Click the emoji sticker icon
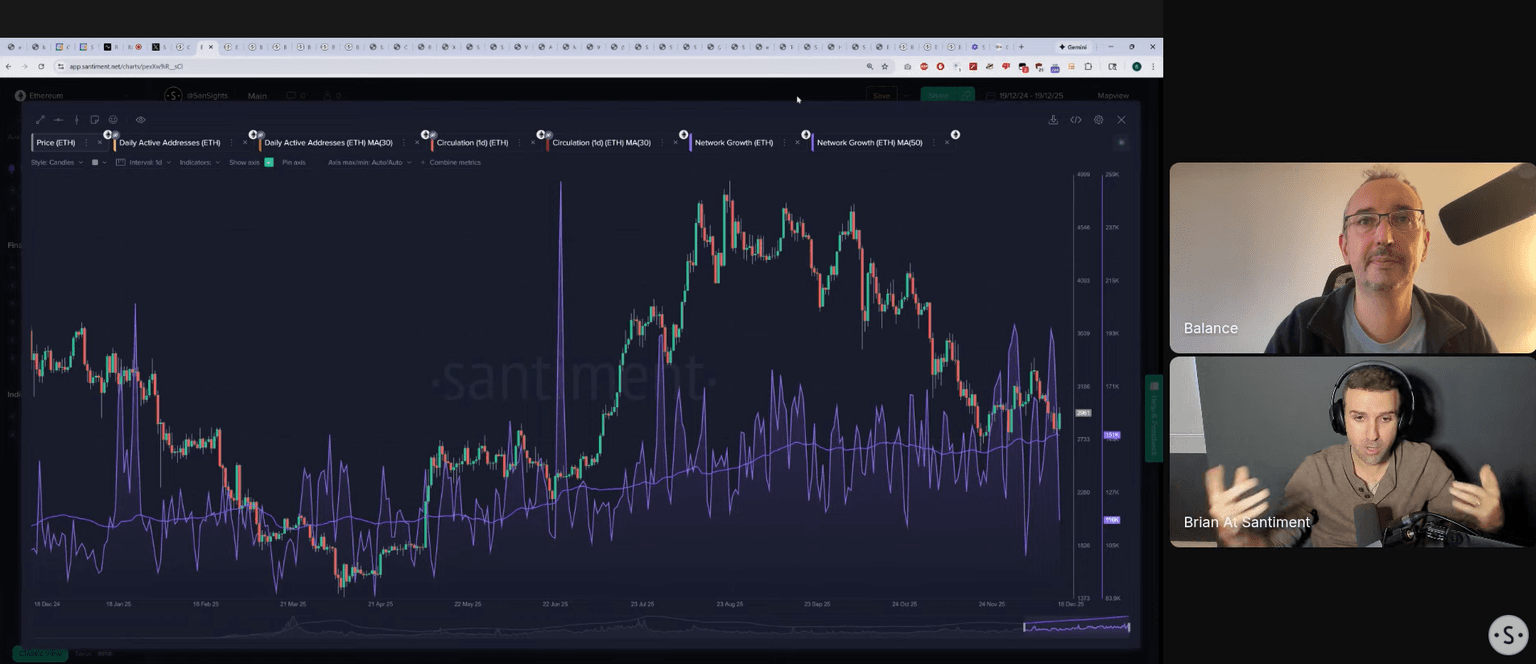 coord(113,120)
